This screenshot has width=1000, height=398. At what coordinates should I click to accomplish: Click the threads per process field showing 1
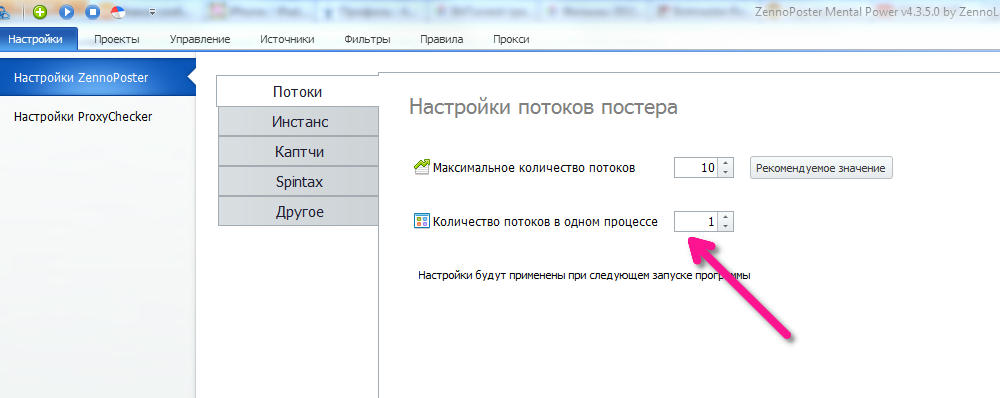pyautogui.click(x=696, y=222)
